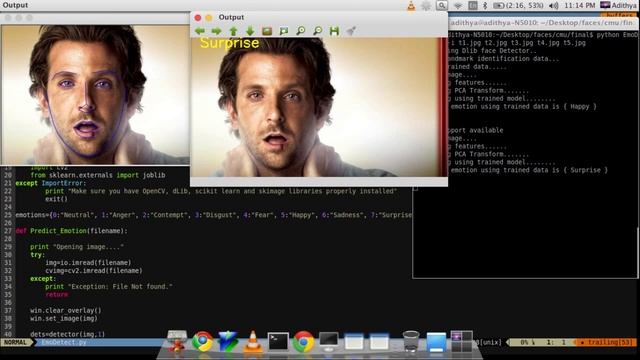The height and width of the screenshot is (360, 640).
Task: Click the EmoDetect.py filename in Vim status
Action: (64, 342)
